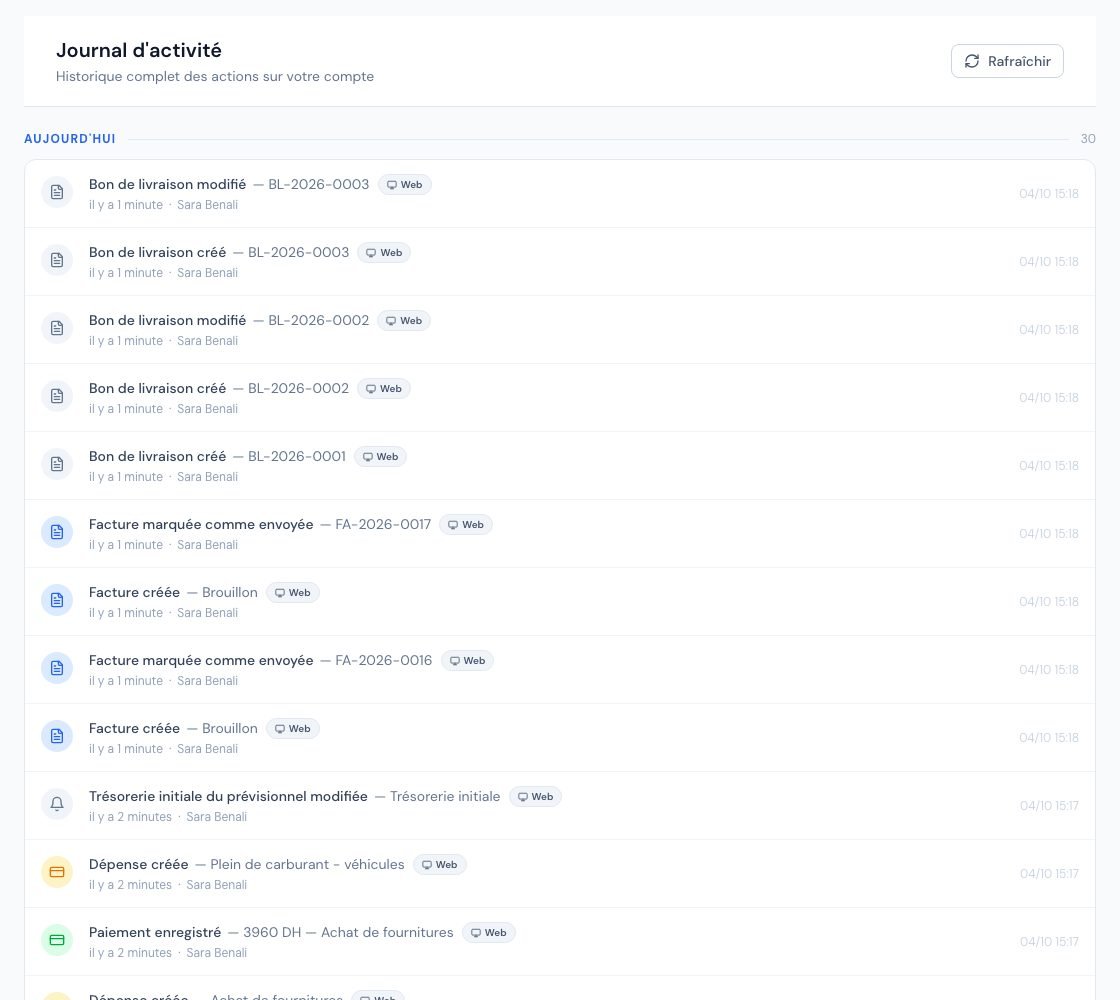The width and height of the screenshot is (1120, 1000).
Task: Click the Rafraîchir button
Action: [1007, 61]
